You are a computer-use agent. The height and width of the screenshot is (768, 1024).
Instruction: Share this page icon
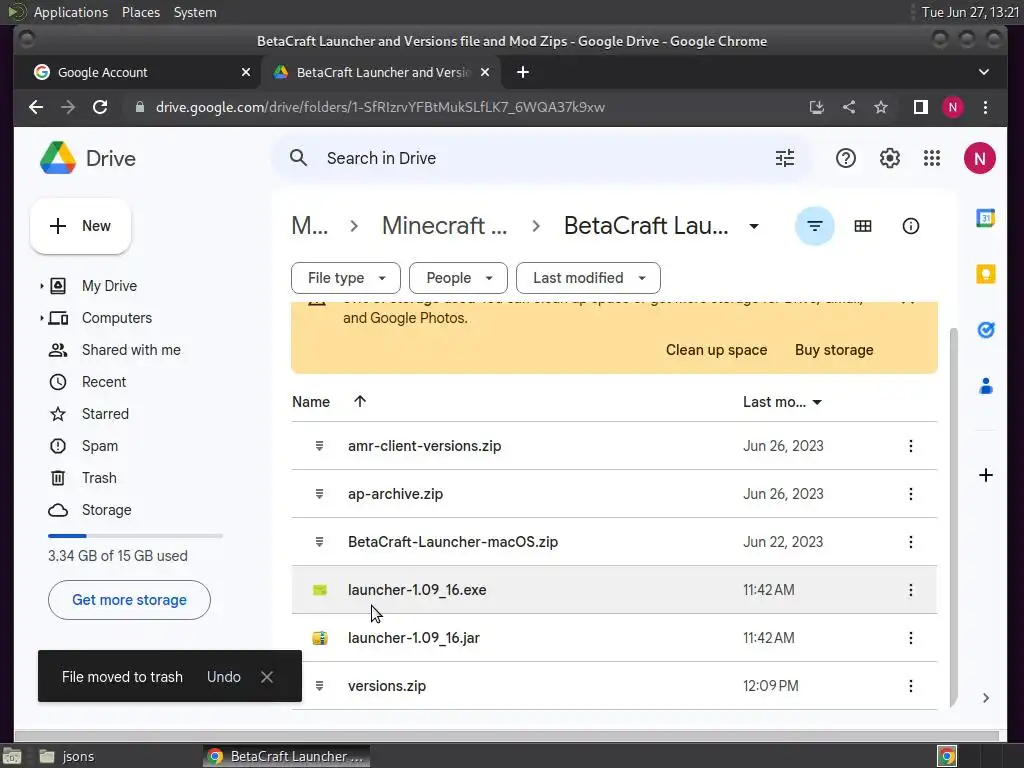pyautogui.click(x=848, y=107)
